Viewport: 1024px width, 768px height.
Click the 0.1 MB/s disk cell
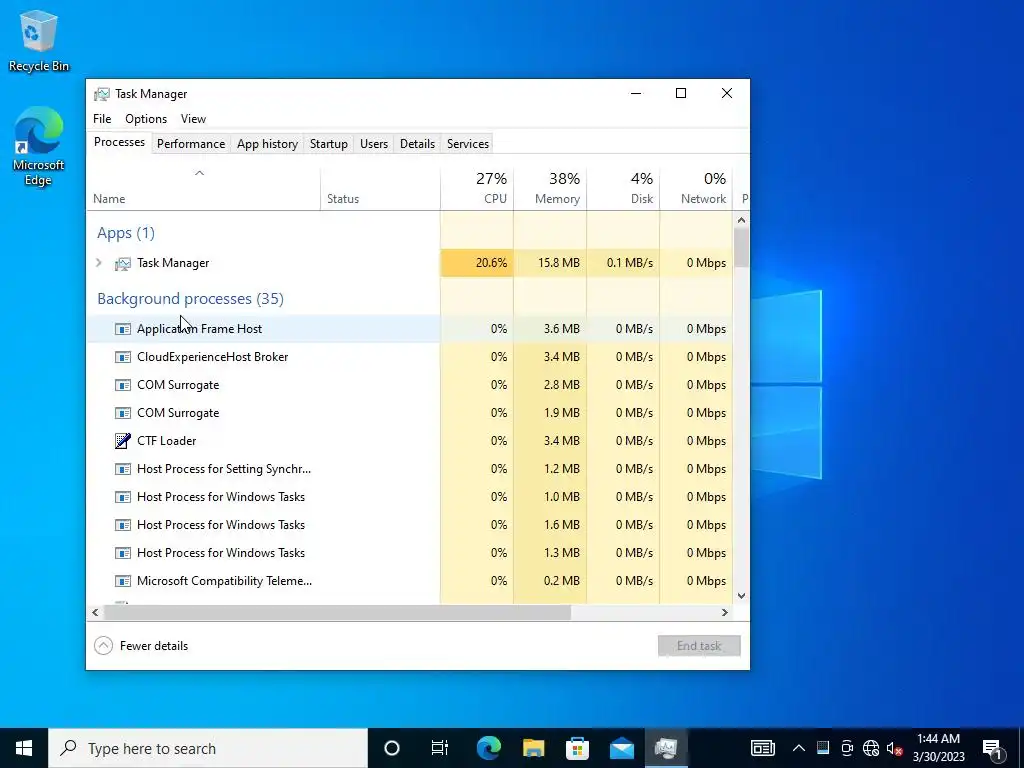(623, 263)
